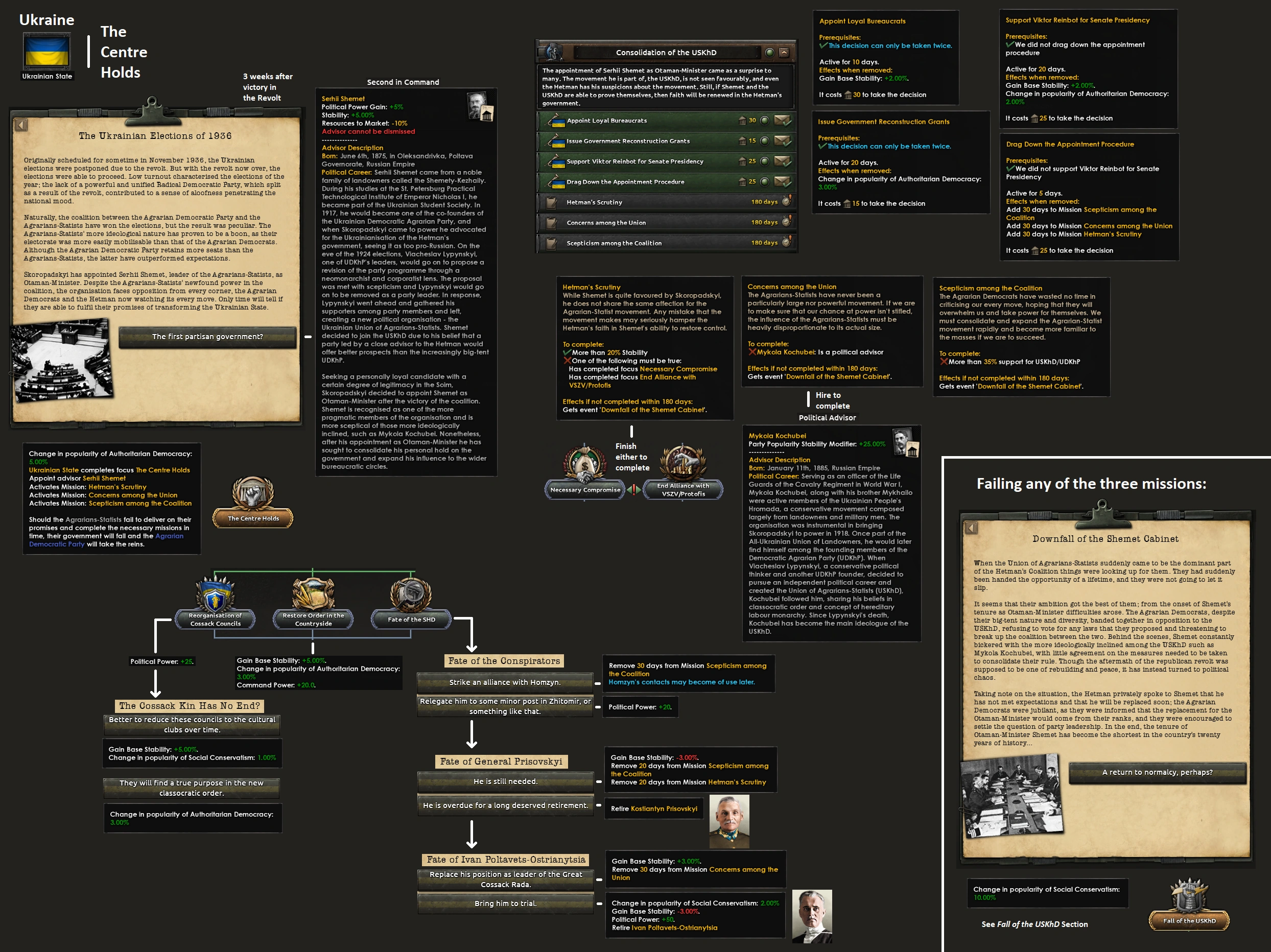This screenshot has width=1271, height=952.
Task: Click envelope icon for Appoint Loyal Bureaucrats
Action: click(782, 121)
